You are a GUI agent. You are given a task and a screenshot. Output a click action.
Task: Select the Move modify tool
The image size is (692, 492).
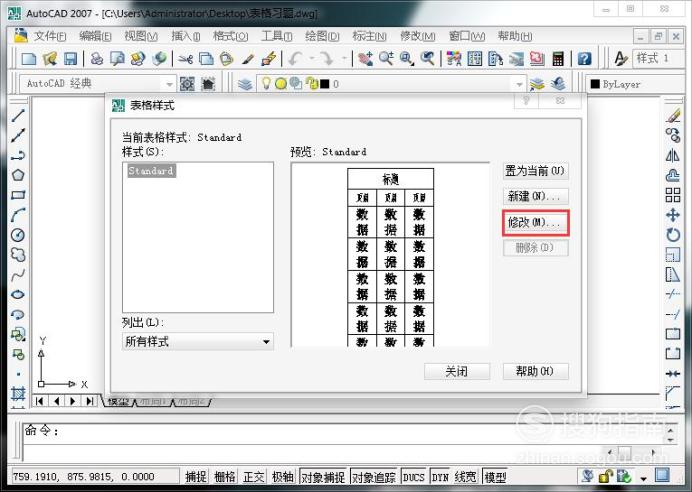point(673,215)
